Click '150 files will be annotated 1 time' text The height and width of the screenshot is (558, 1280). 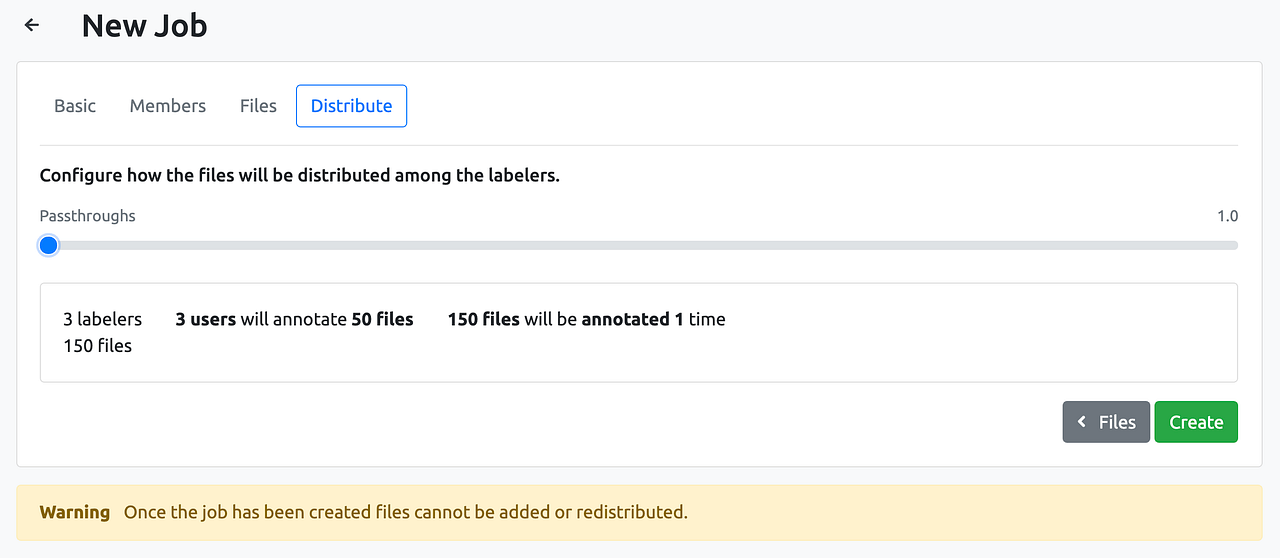586,320
